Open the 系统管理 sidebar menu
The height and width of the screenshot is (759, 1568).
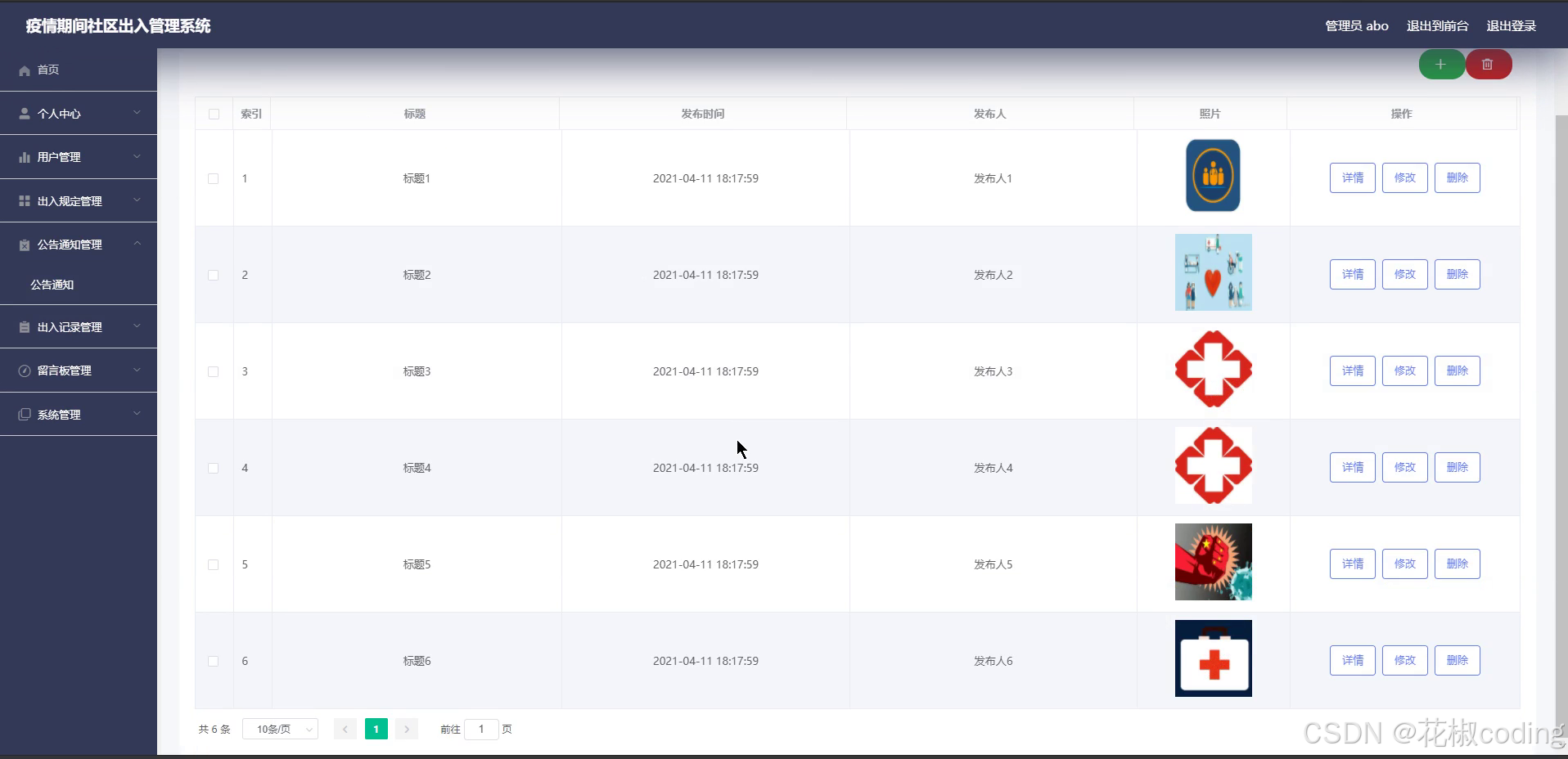(x=79, y=415)
